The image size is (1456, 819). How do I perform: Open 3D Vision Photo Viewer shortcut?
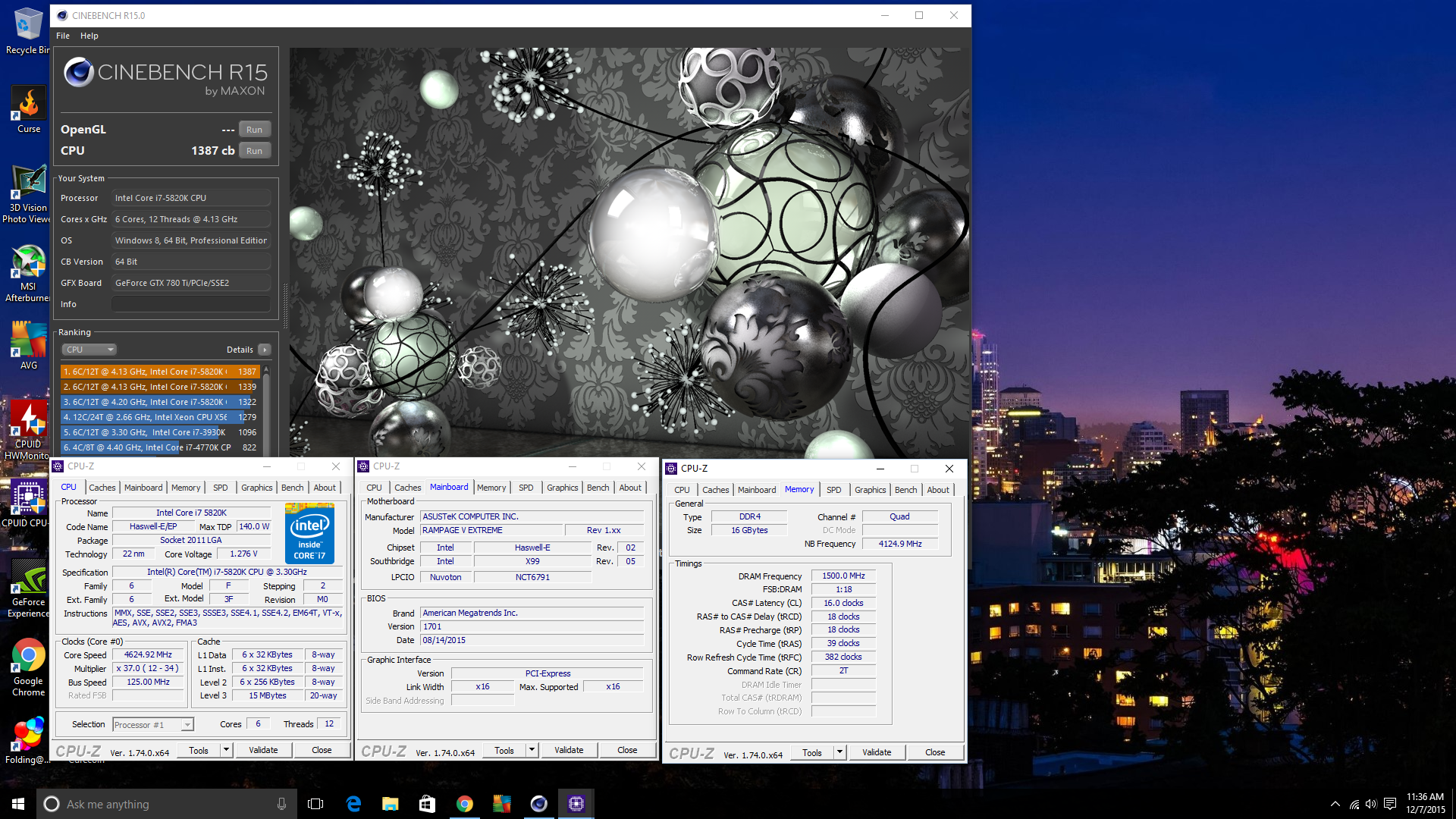pyautogui.click(x=27, y=193)
